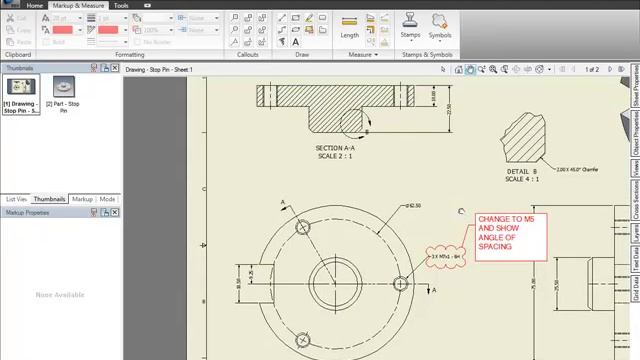Open the Markup panel tab
640x360 pixels.
tap(82, 199)
